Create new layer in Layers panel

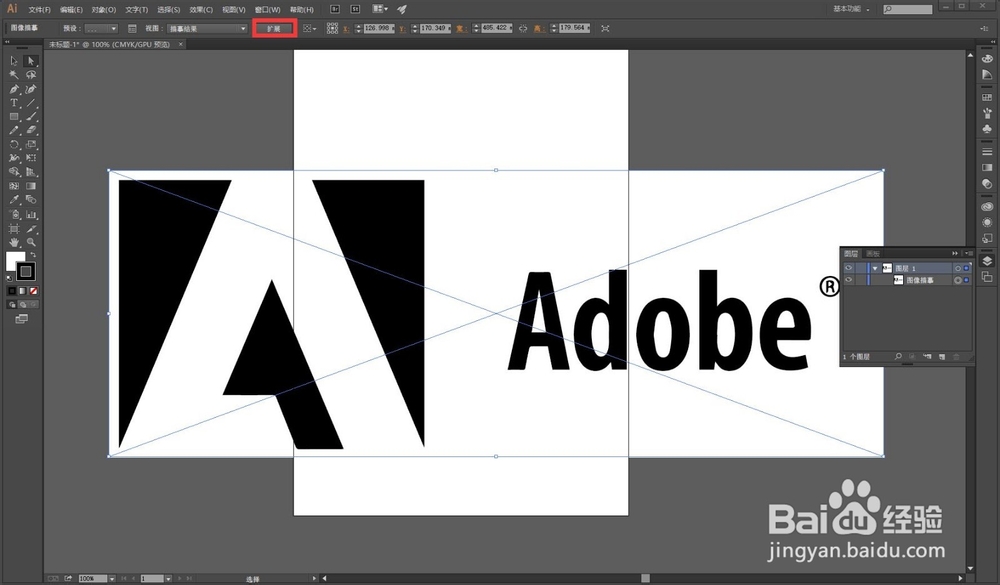pos(942,357)
